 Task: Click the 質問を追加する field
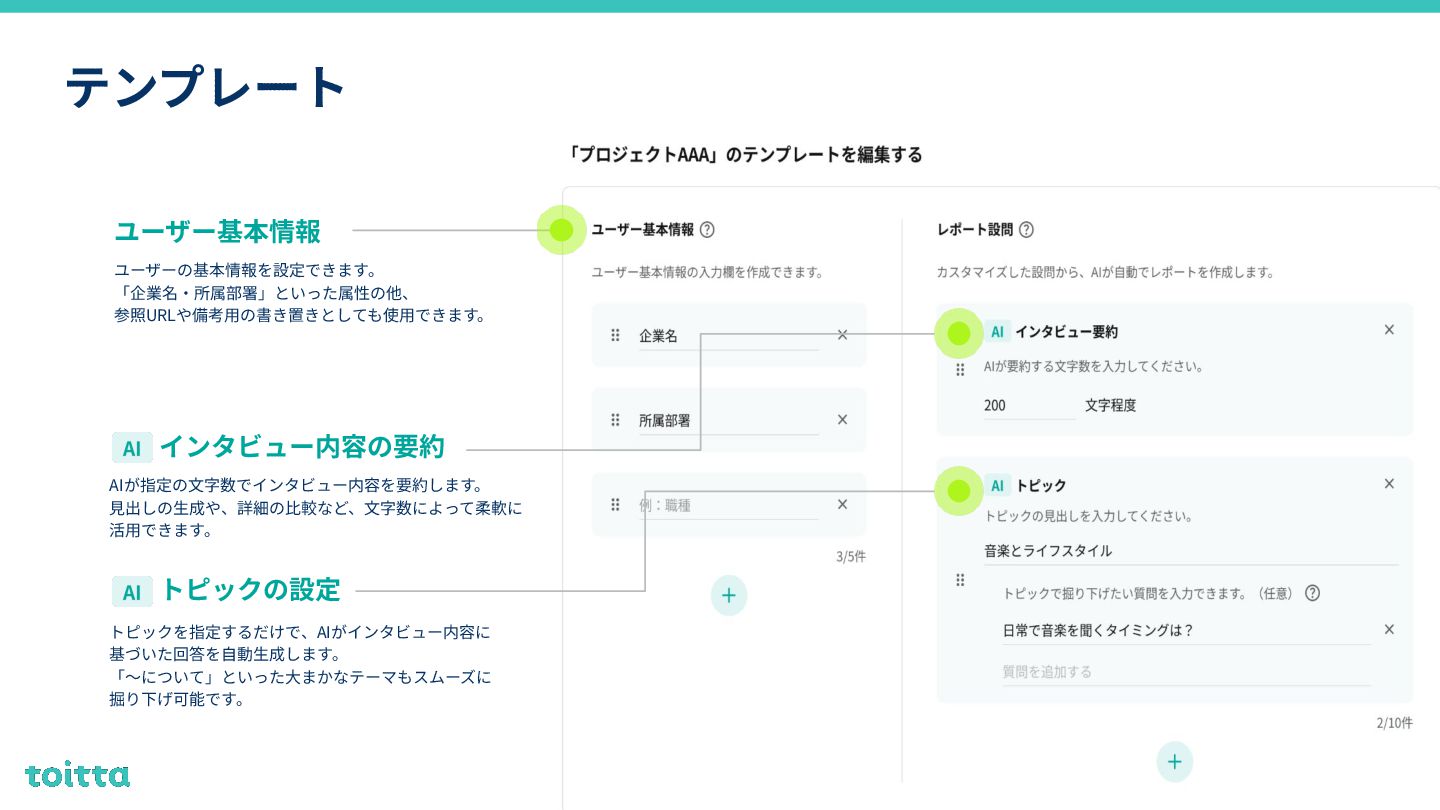click(x=1186, y=672)
